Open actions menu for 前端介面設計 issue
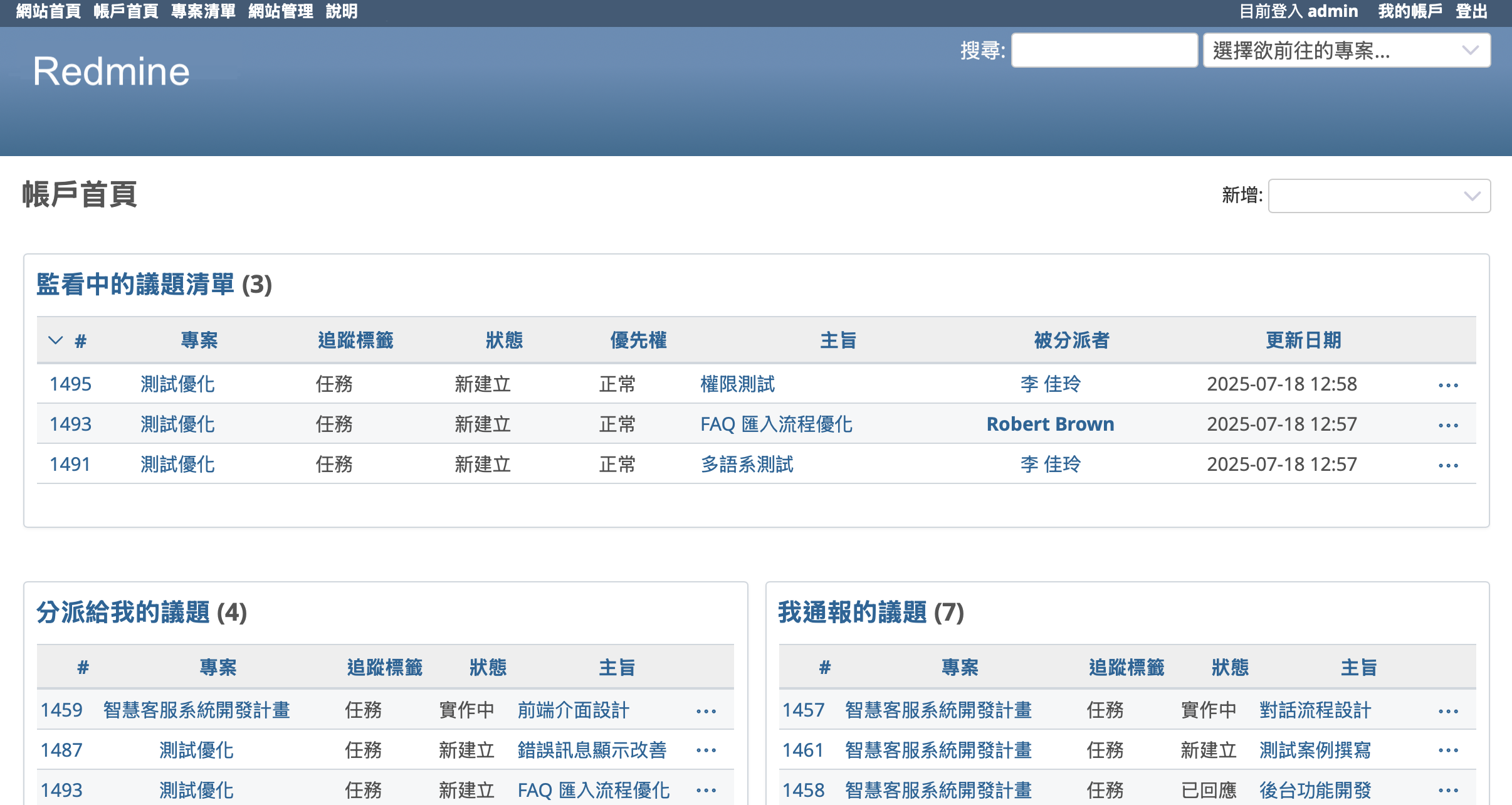 pos(706,711)
